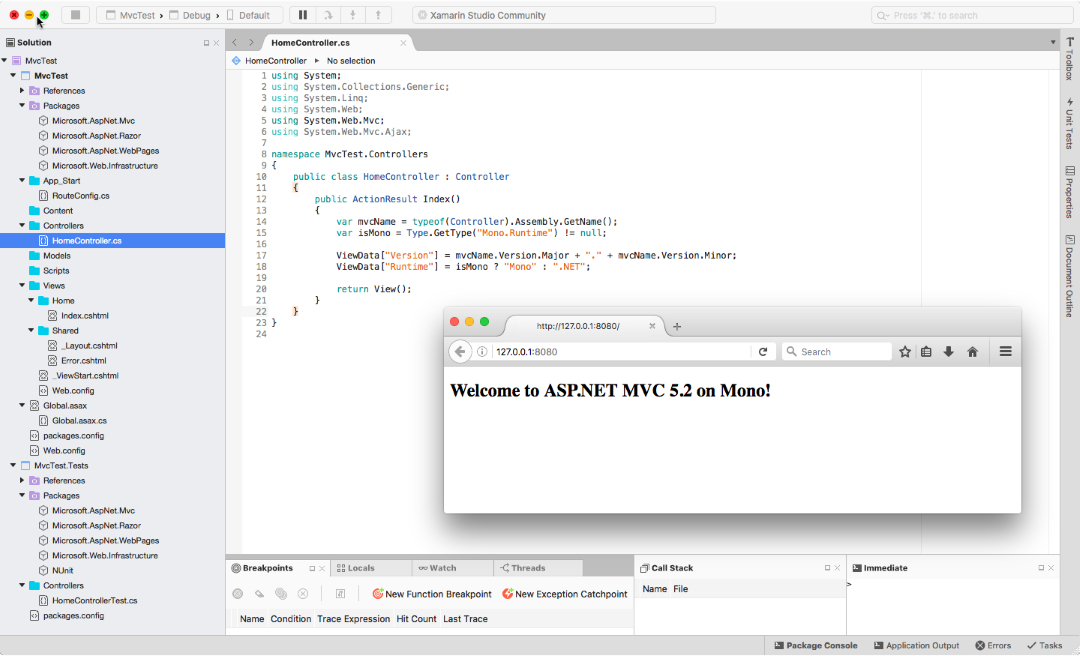Image resolution: width=1080 pixels, height=656 pixels.
Task: Collapse the Global.asax node
Action: click(x=22, y=405)
